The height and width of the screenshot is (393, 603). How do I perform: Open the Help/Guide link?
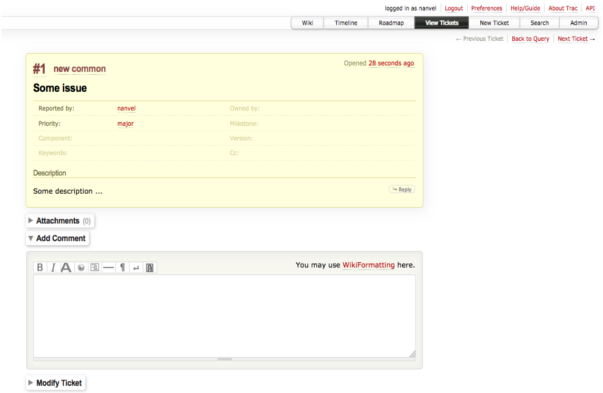click(x=525, y=8)
